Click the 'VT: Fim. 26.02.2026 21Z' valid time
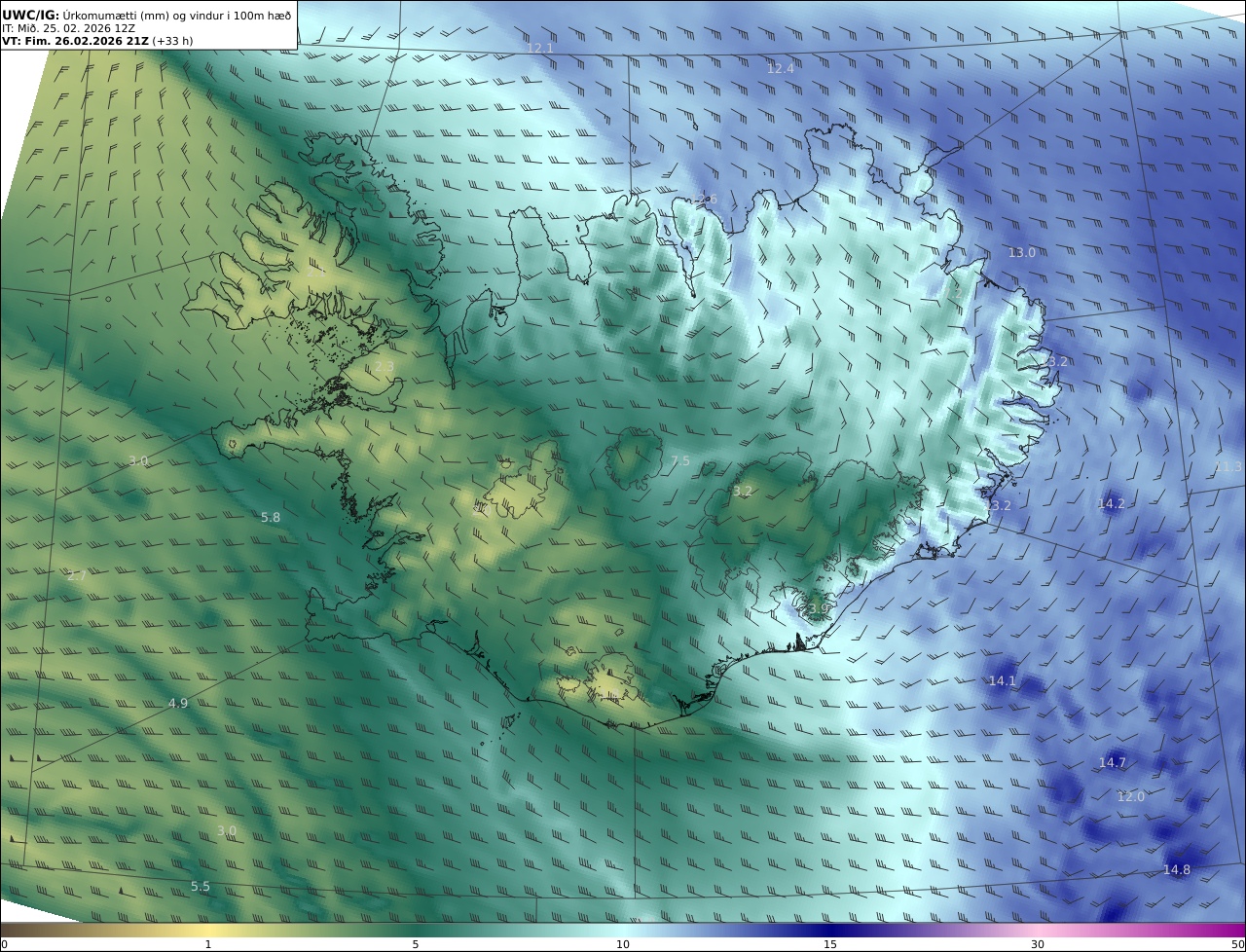The width and height of the screenshot is (1246, 952). click(x=75, y=42)
